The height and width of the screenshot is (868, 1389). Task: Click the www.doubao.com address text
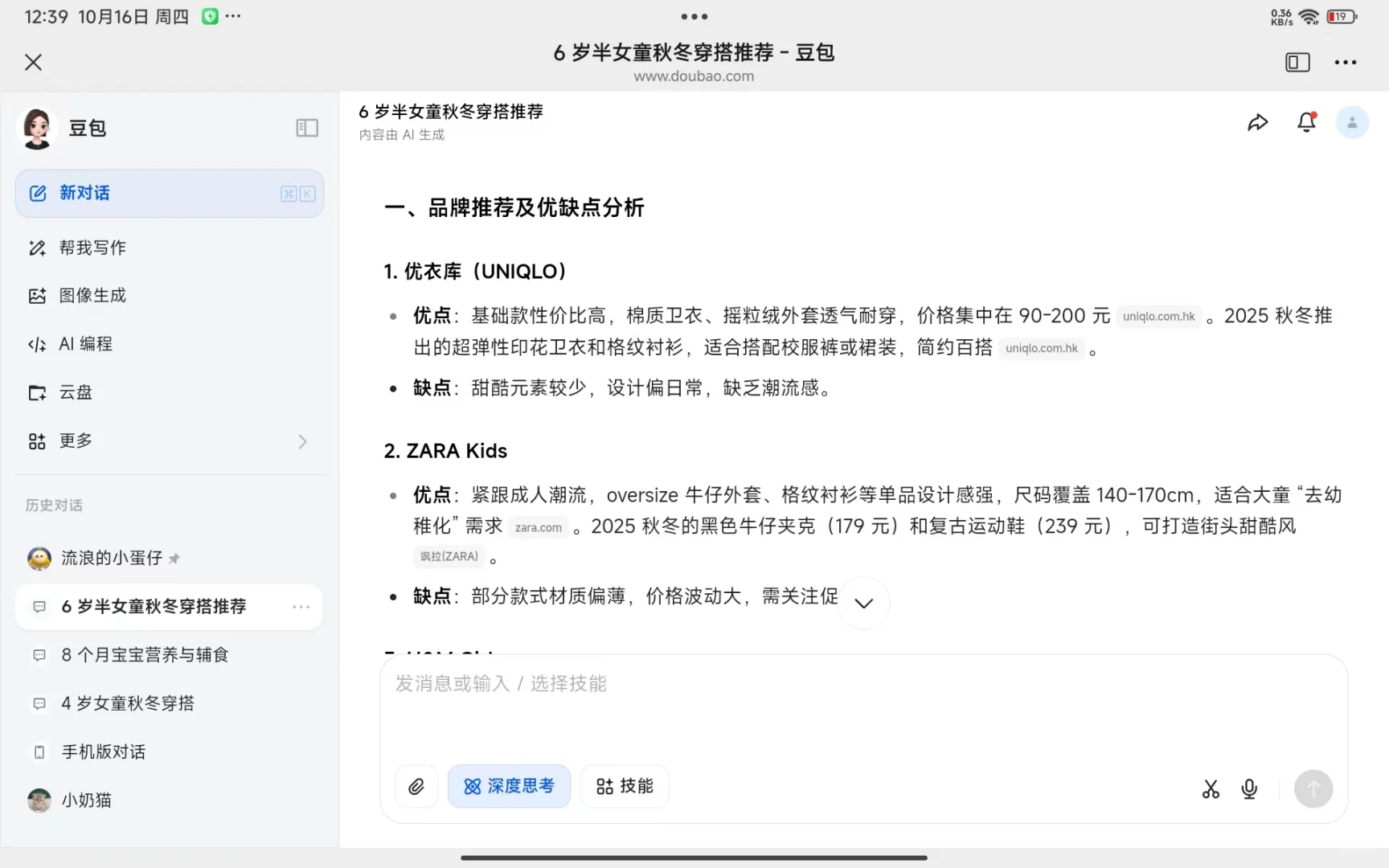click(694, 76)
